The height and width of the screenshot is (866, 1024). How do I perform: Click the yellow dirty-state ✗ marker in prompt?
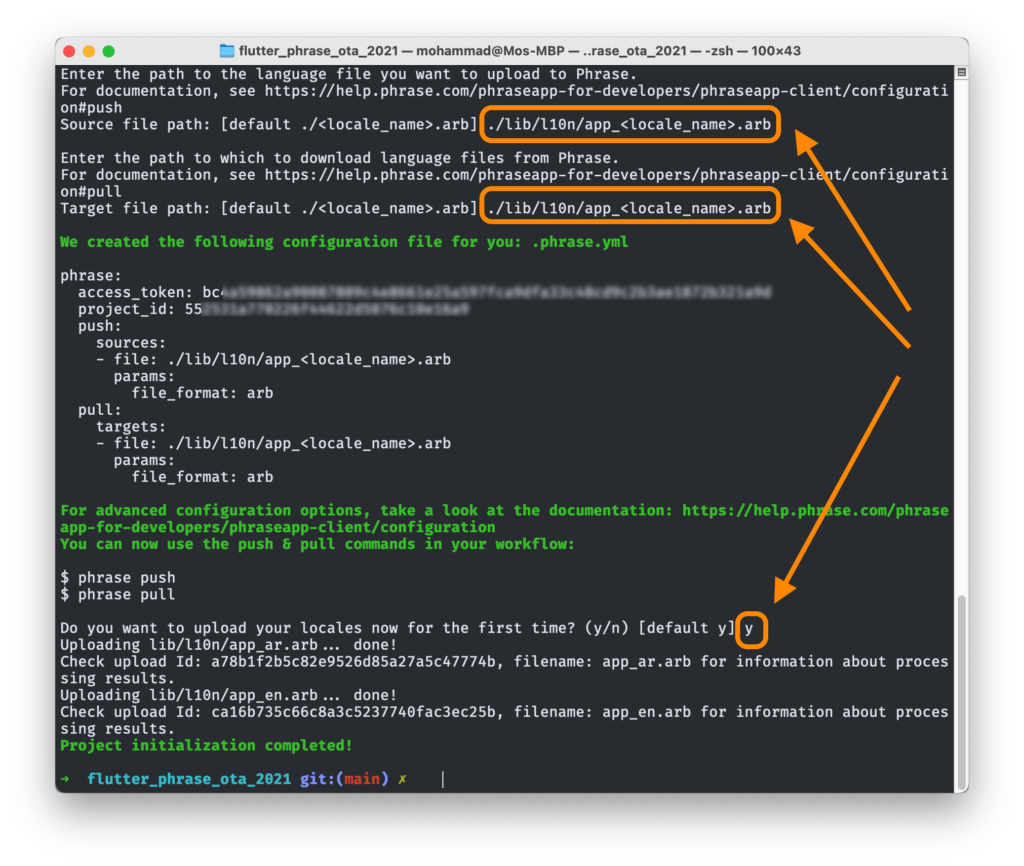click(x=402, y=779)
